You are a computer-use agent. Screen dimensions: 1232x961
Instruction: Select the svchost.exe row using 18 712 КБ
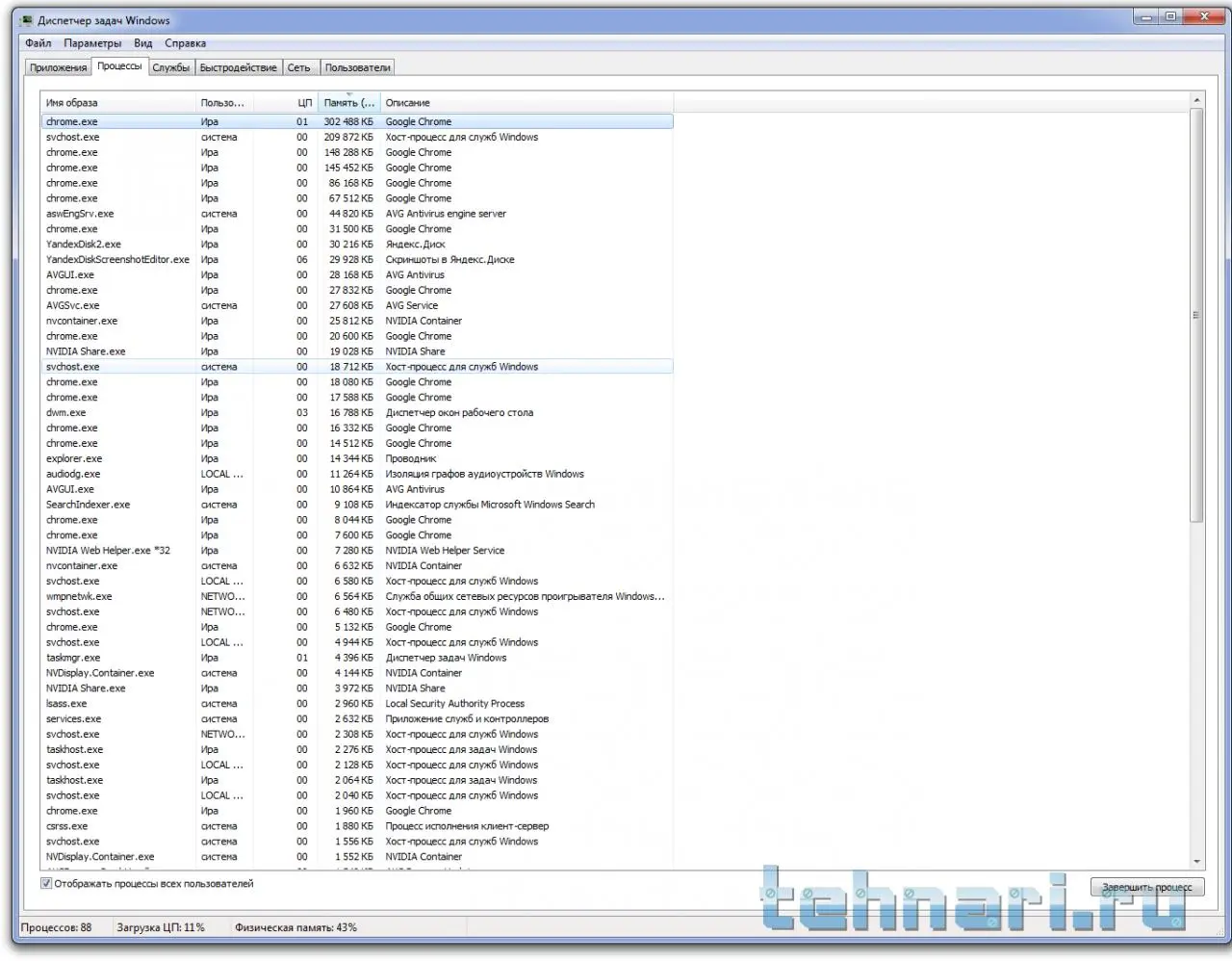coord(357,367)
